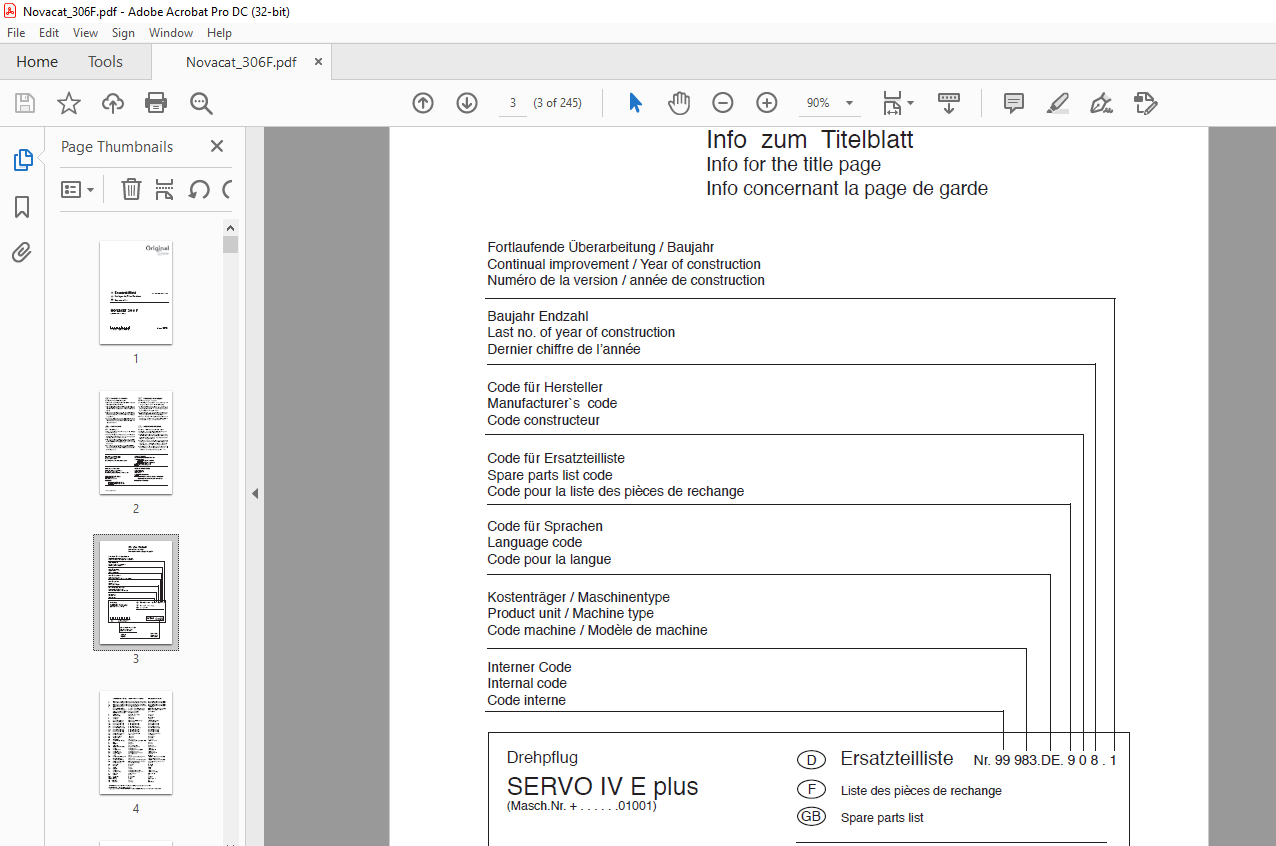This screenshot has width=1276, height=846.
Task: Click 'Drehpflug' text in document
Action: pyautogui.click(x=542, y=758)
